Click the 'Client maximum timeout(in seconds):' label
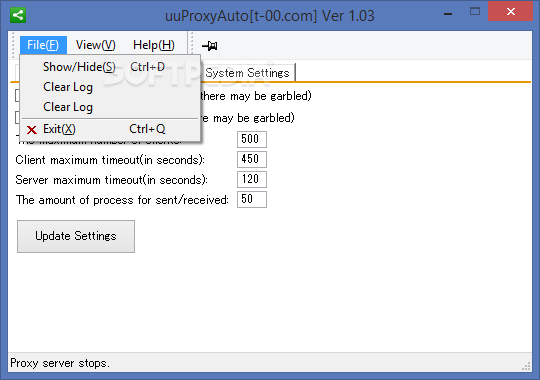This screenshot has height=380, width=540. coord(110,160)
